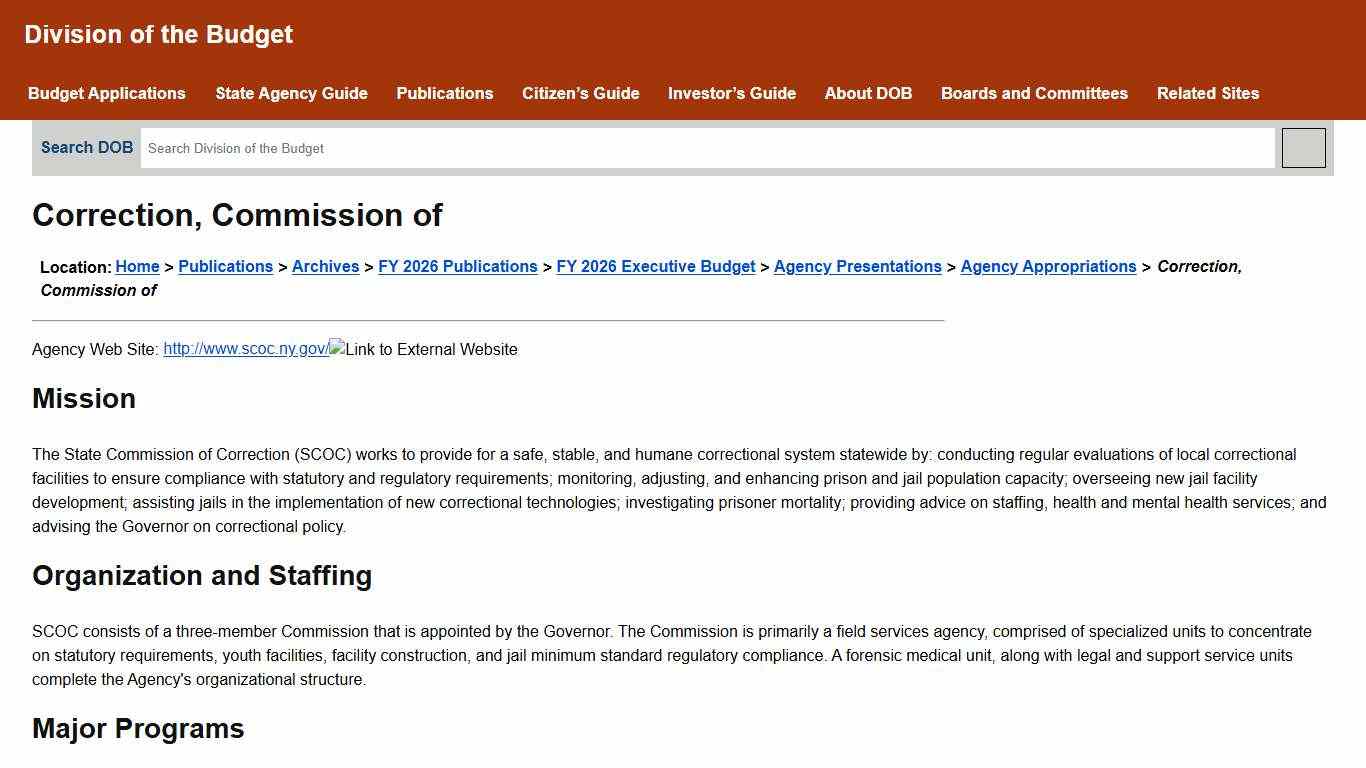The height and width of the screenshot is (768, 1366).
Task: Open the State Agency Guide menu
Action: pyautogui.click(x=291, y=93)
